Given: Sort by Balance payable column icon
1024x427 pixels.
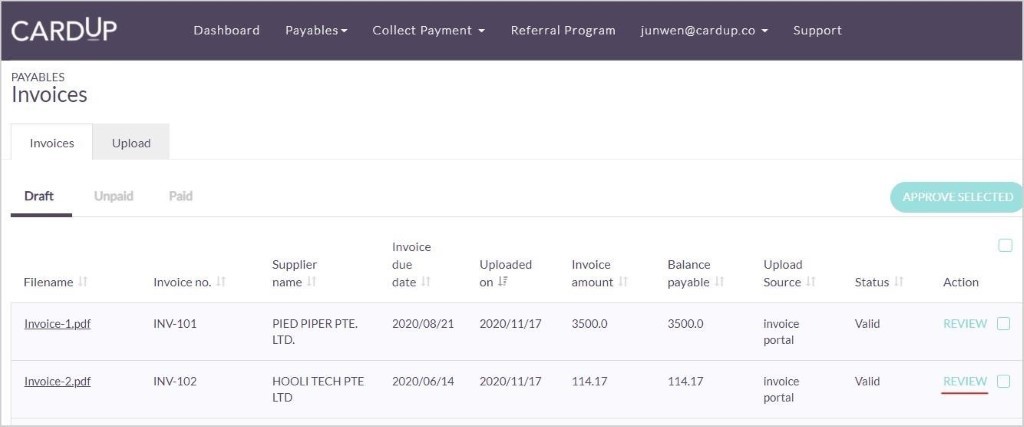Looking at the screenshot, I should [720, 283].
